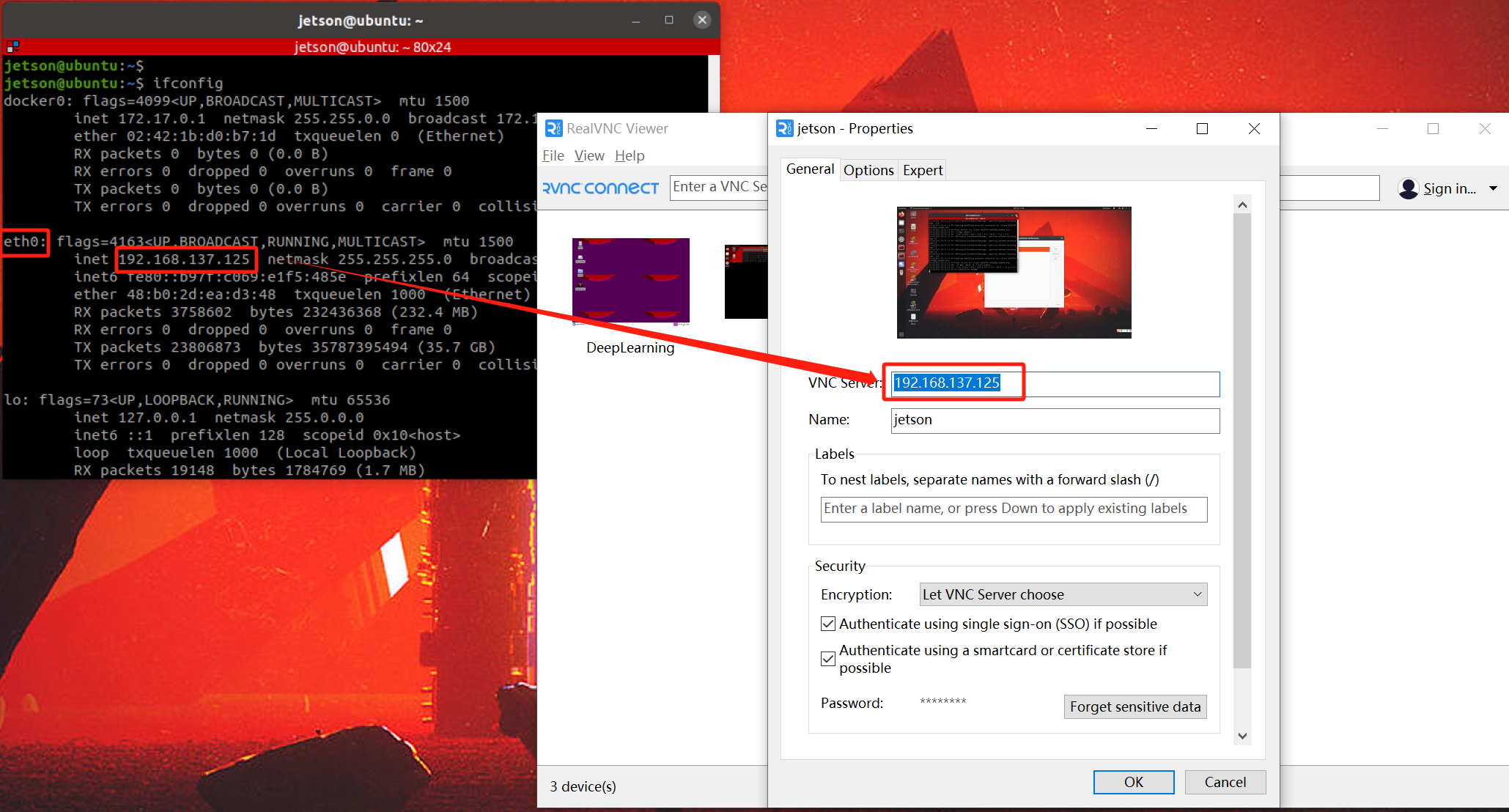Click the eth0 IP 192.168.137.125 in terminal
This screenshot has width=1509, height=812.
coord(184,259)
